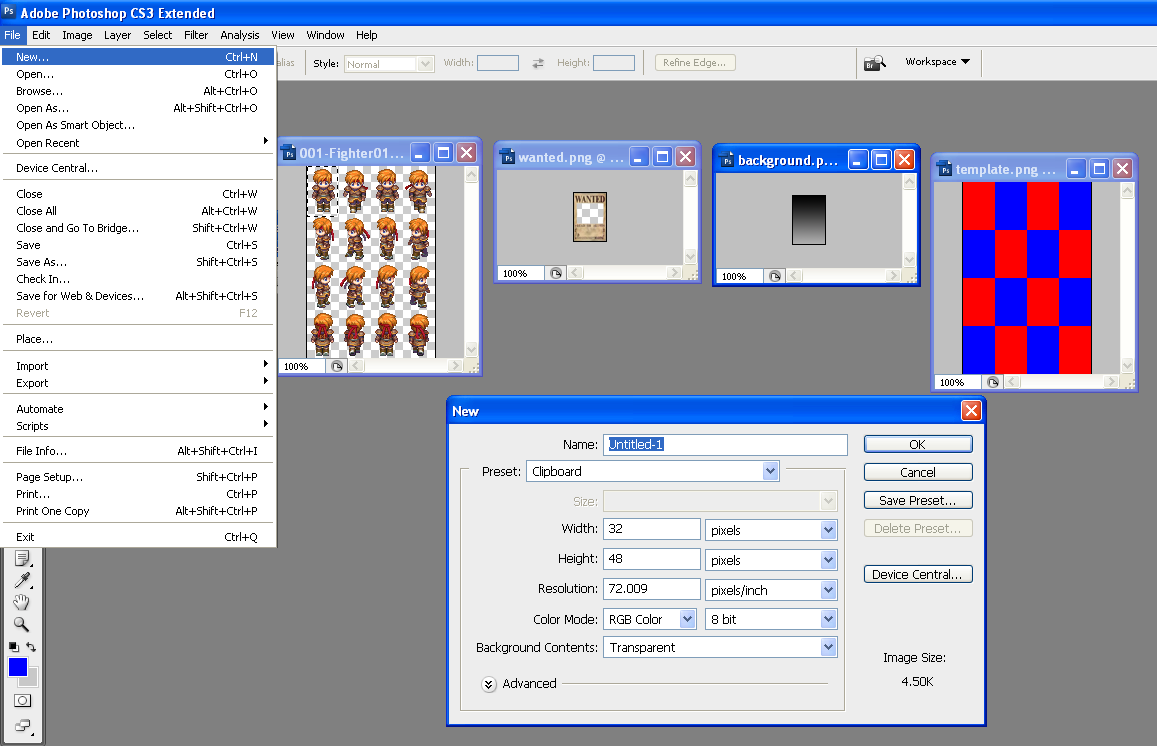The width and height of the screenshot is (1157, 746).
Task: Reset default foreground and background colors
Action: 13,647
